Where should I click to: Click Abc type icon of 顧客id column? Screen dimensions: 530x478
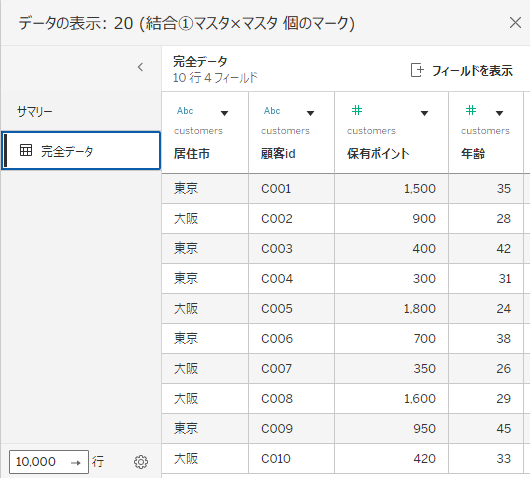(272, 111)
